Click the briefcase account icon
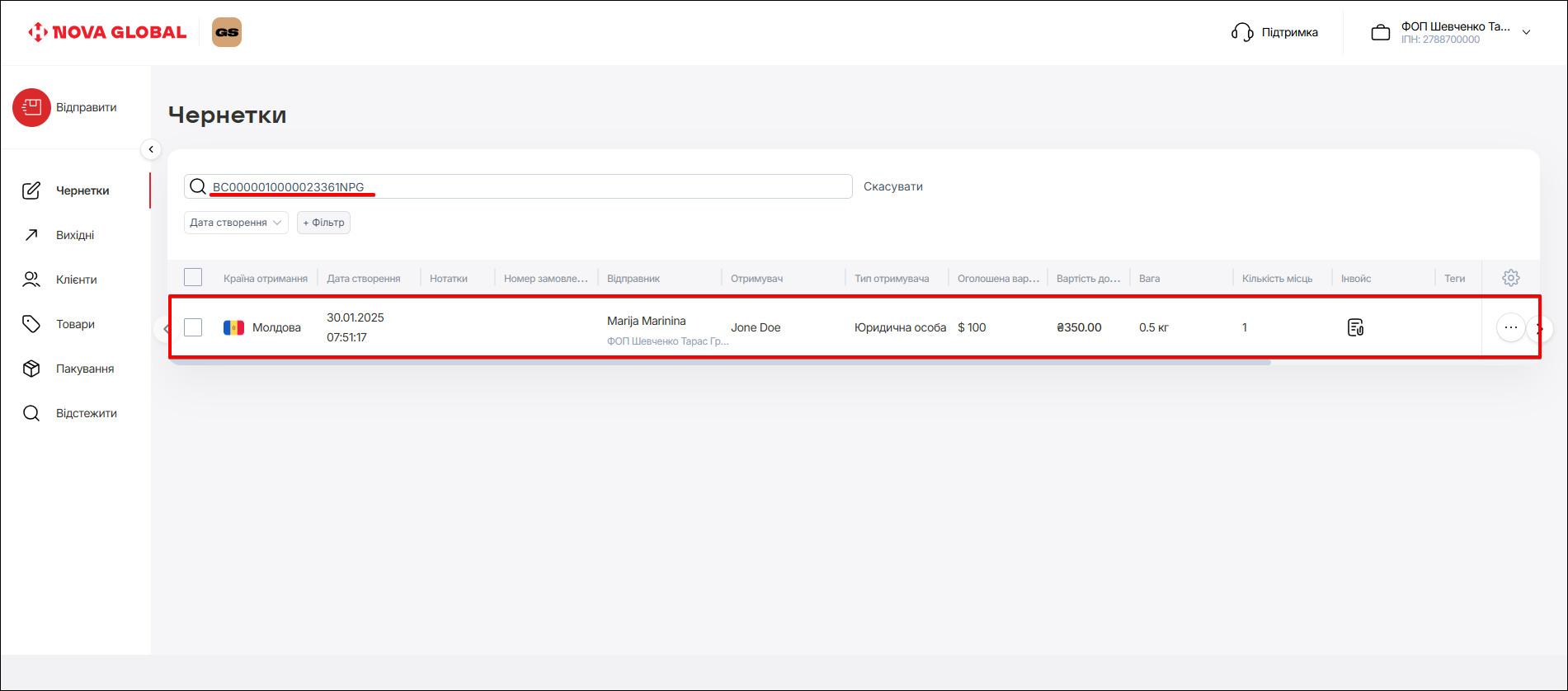This screenshot has width=1568, height=691. pyautogui.click(x=1380, y=33)
